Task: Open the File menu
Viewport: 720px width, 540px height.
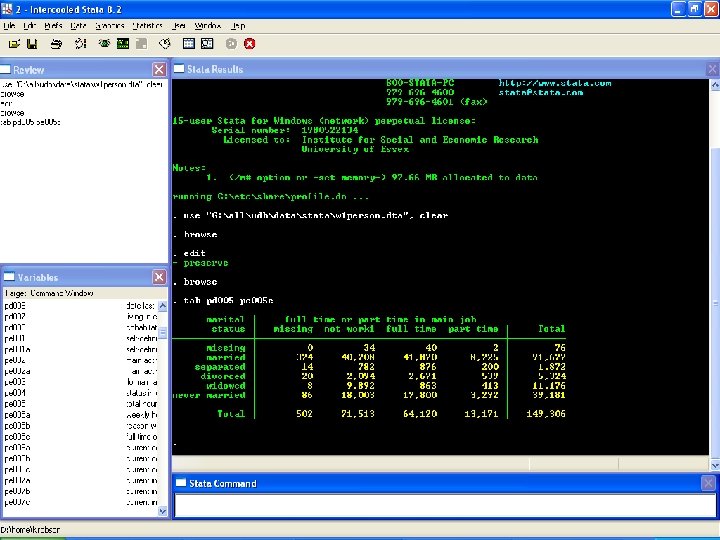Action: click(x=9, y=26)
